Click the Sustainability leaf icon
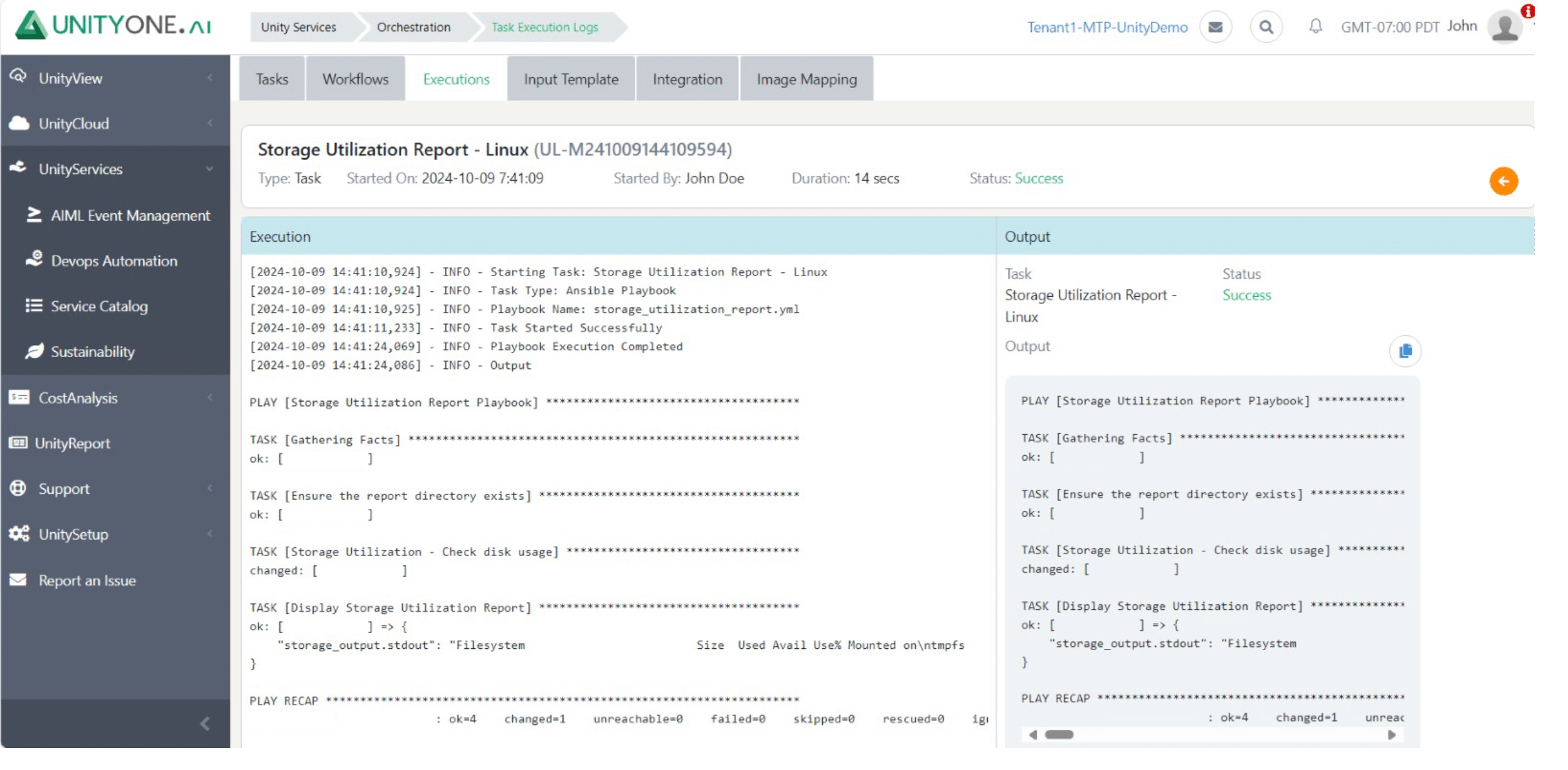 tap(34, 351)
